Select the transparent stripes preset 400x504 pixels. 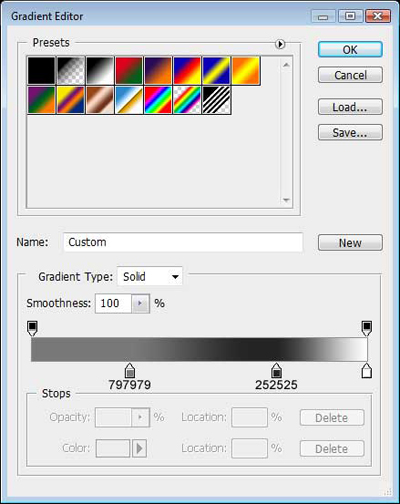click(x=216, y=100)
